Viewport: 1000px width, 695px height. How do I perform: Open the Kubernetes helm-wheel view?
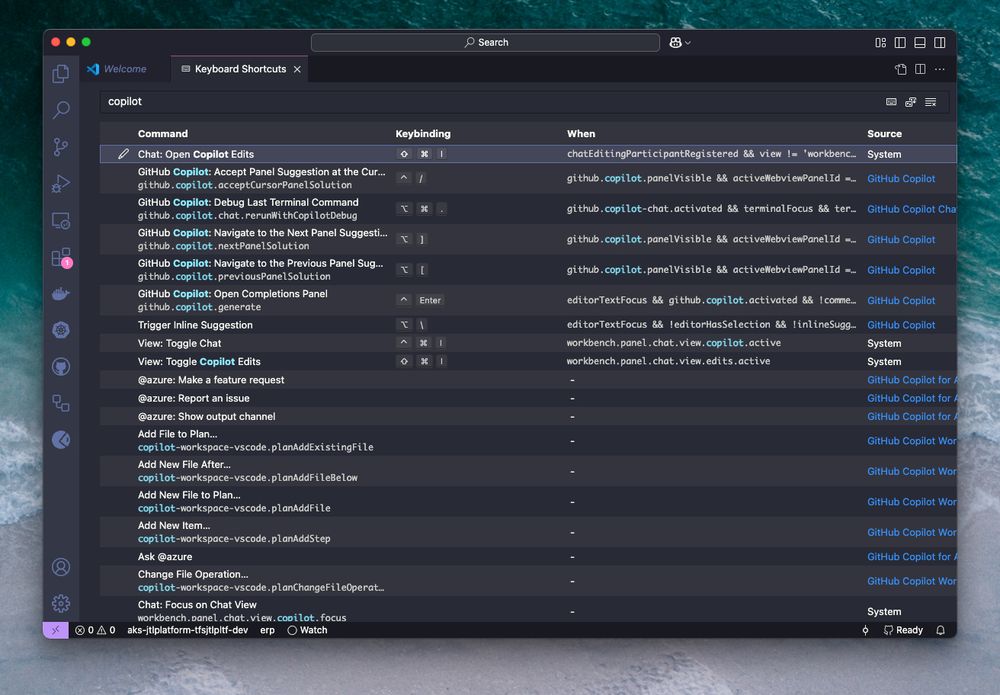[61, 330]
